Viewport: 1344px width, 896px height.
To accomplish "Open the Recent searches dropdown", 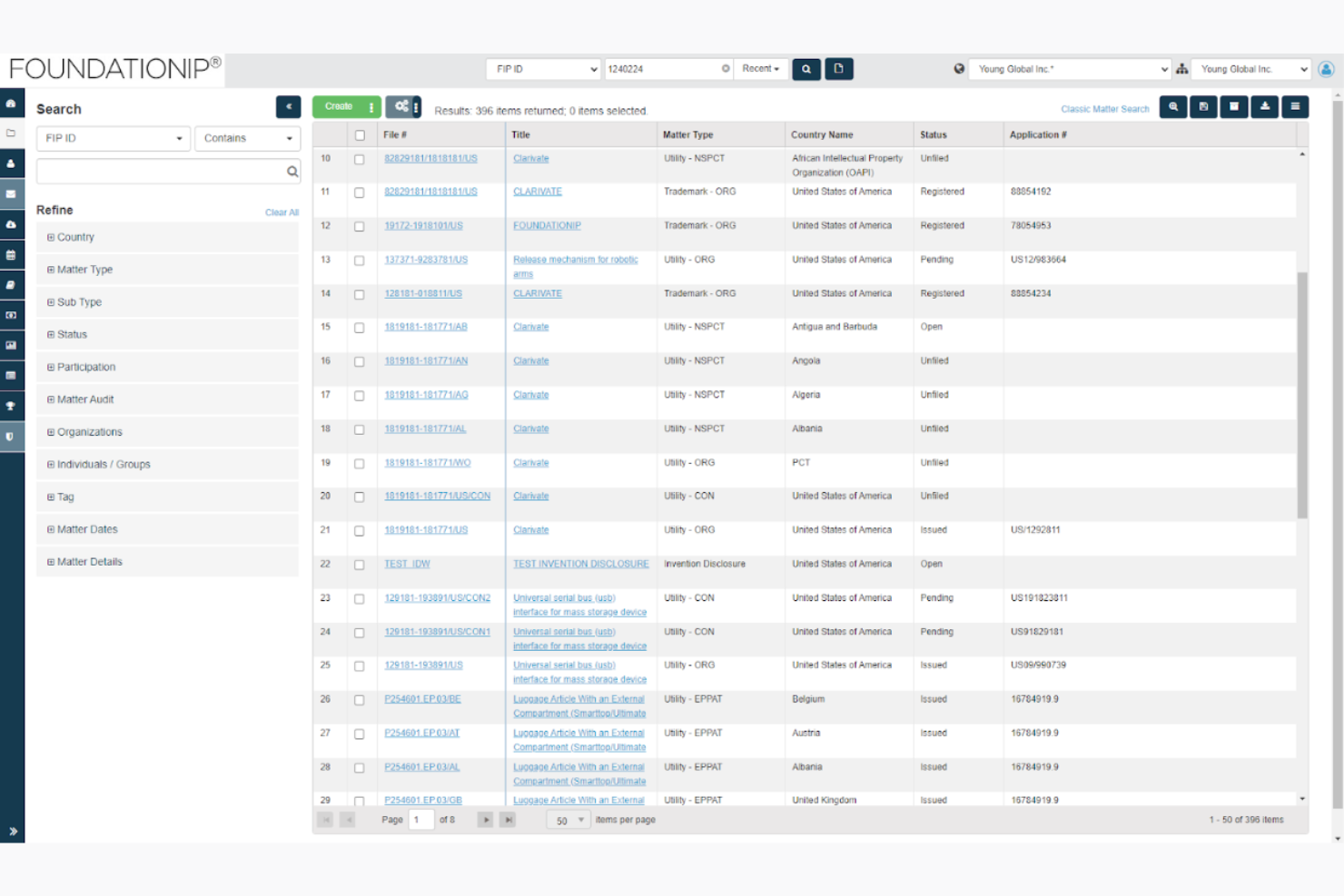I will tap(761, 69).
